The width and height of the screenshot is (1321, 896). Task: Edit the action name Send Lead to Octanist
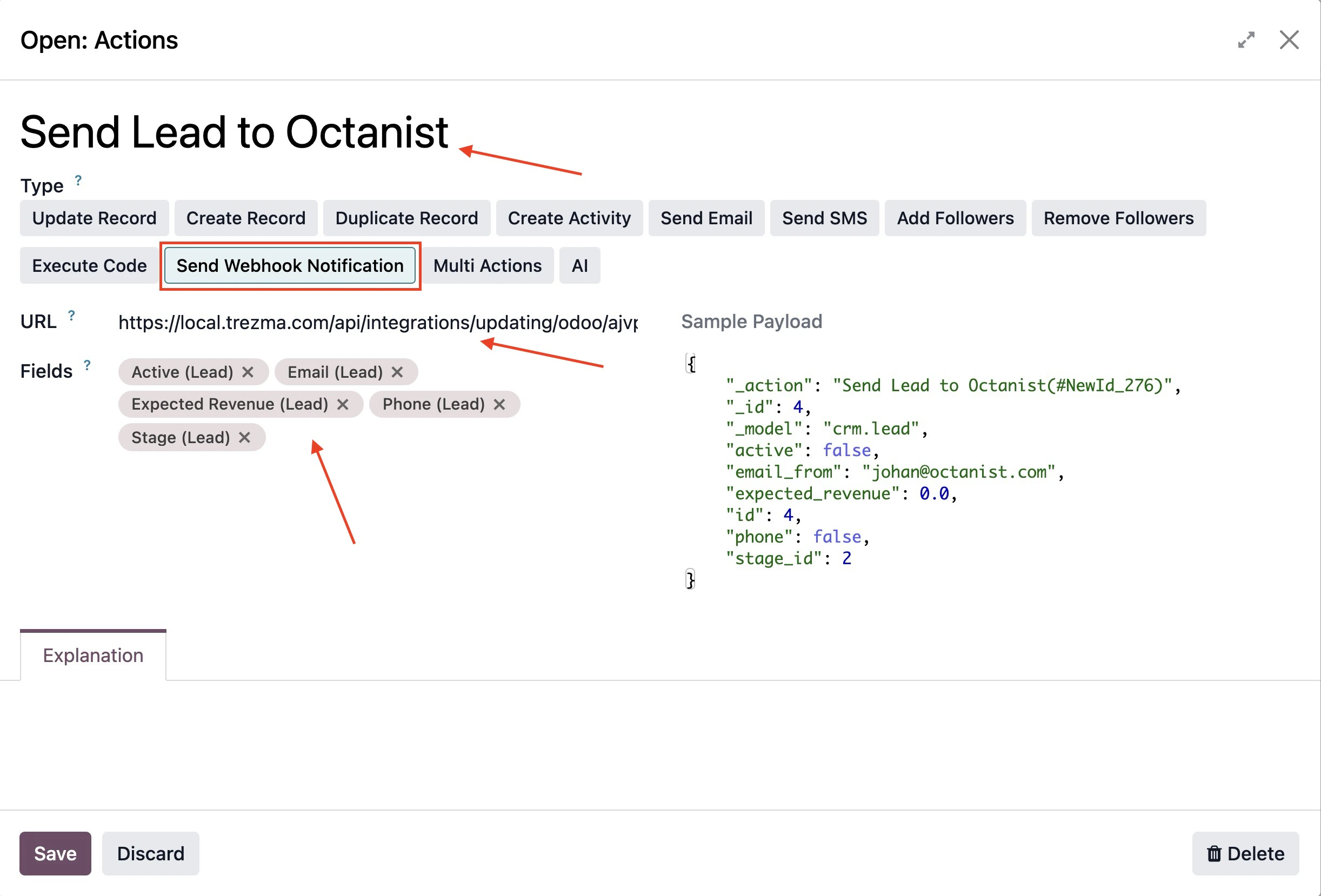[234, 132]
